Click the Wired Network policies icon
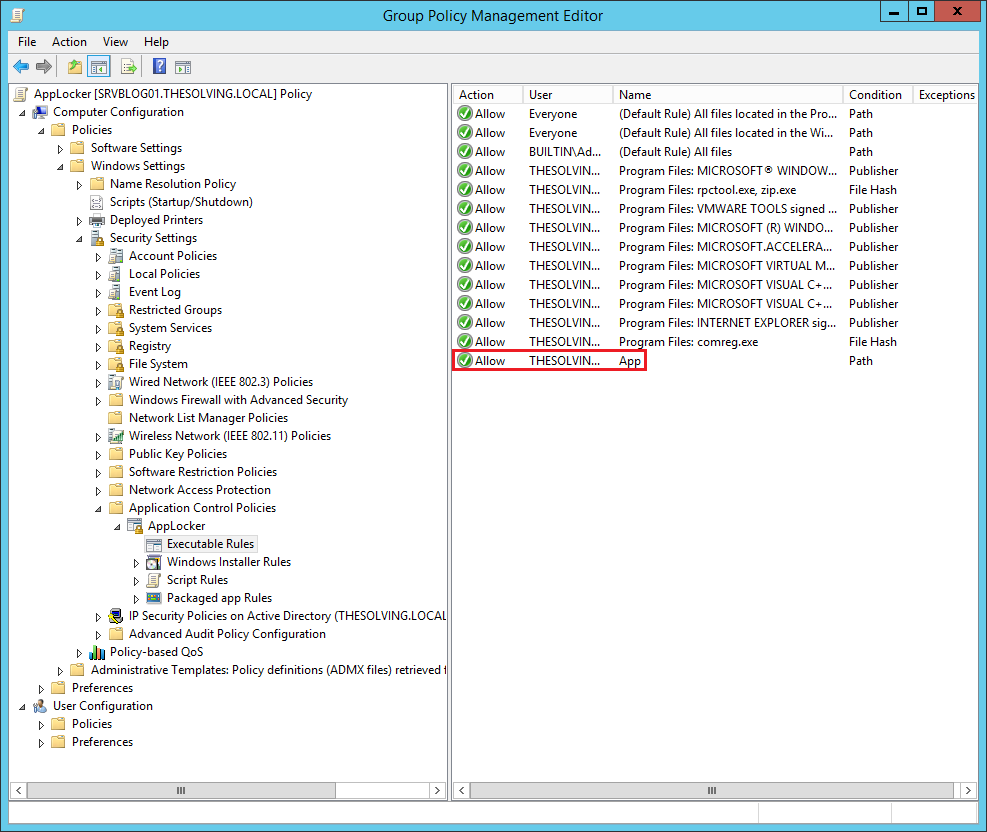987x832 pixels. point(116,382)
